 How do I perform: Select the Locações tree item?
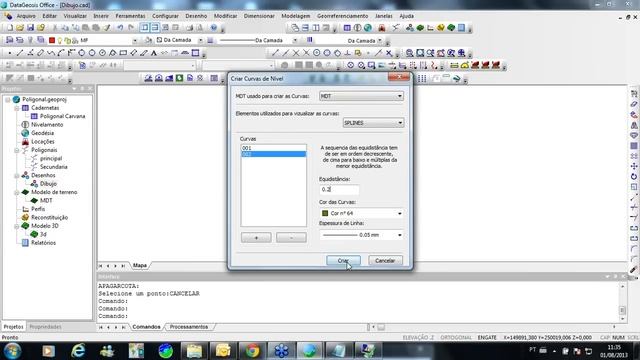tap(42, 142)
